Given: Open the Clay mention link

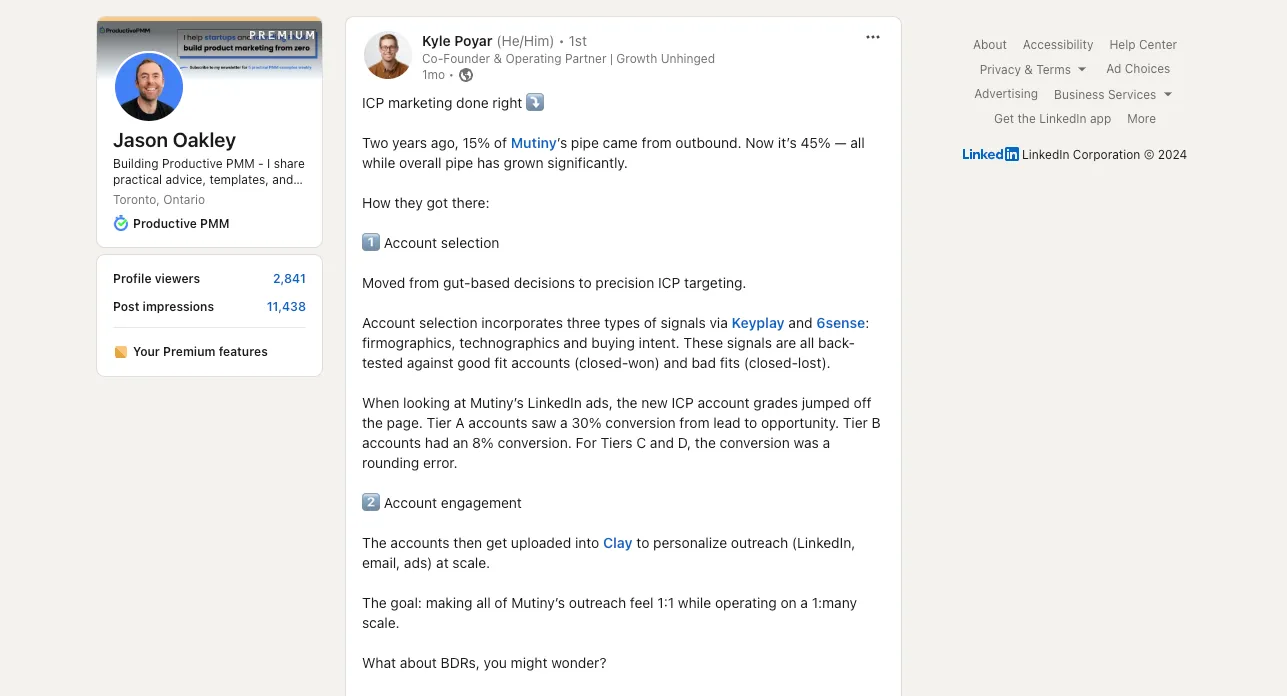Looking at the screenshot, I should click(617, 543).
